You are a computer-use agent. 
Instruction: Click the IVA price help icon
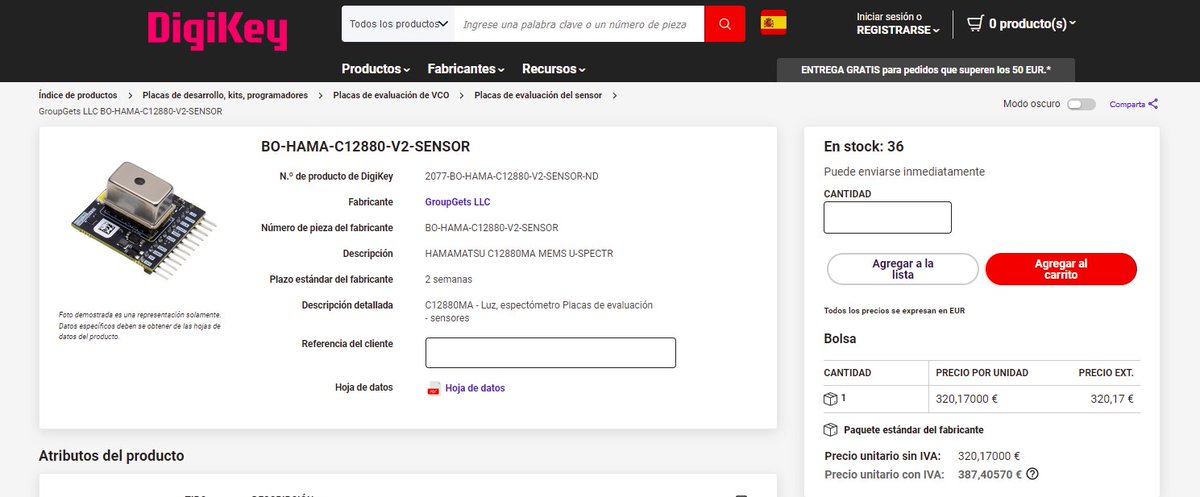(1032, 474)
